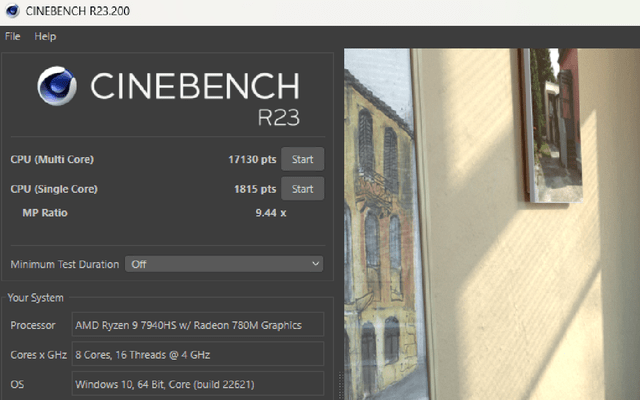Open the Minimum Test Duration dropdown
Viewport: 640px width, 400px height.
[x=224, y=264]
